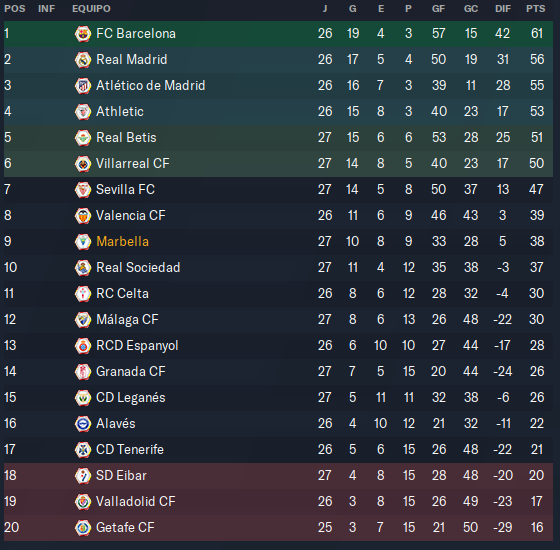Click the EQUIPO column header
560x550 pixels.
(91, 9)
